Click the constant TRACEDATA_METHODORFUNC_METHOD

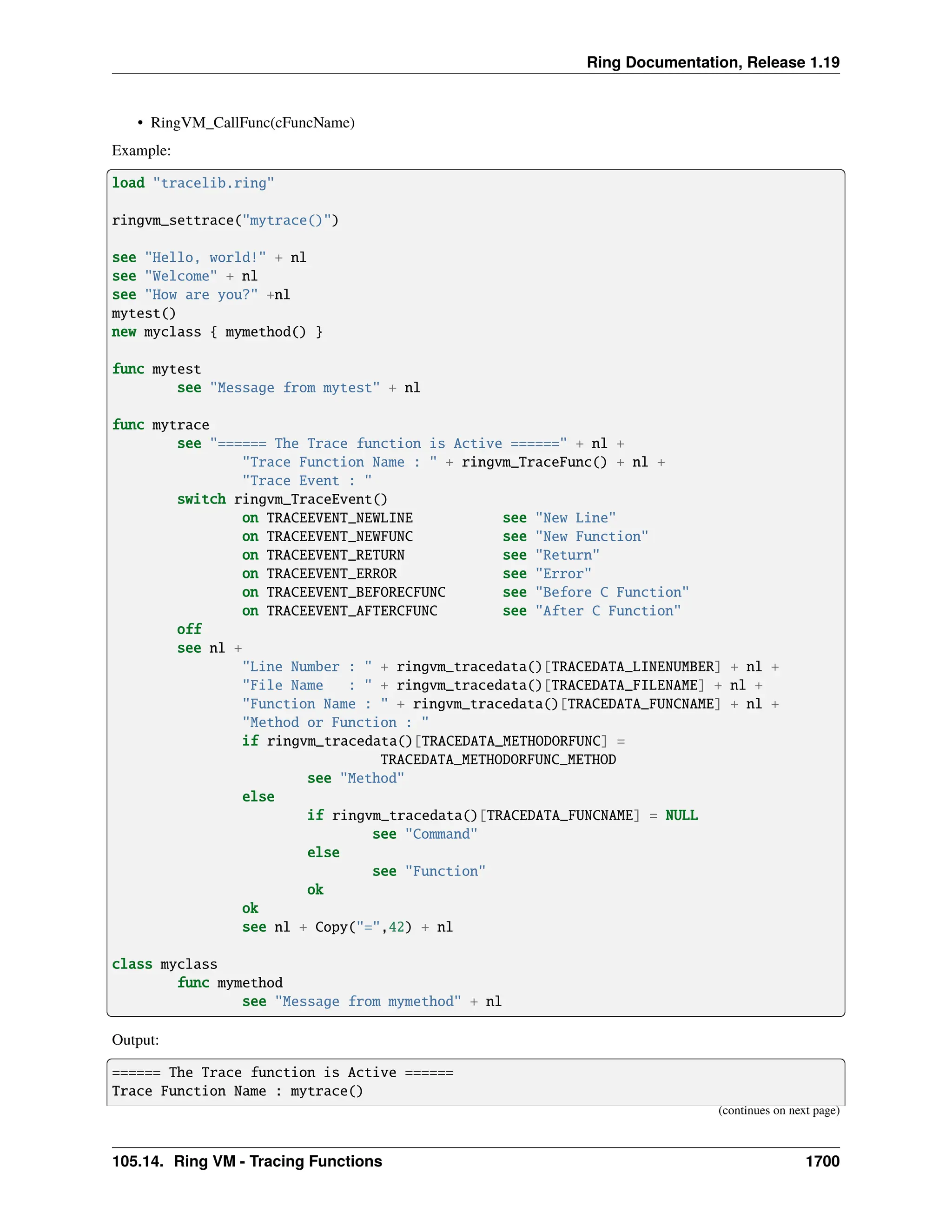tap(498, 760)
